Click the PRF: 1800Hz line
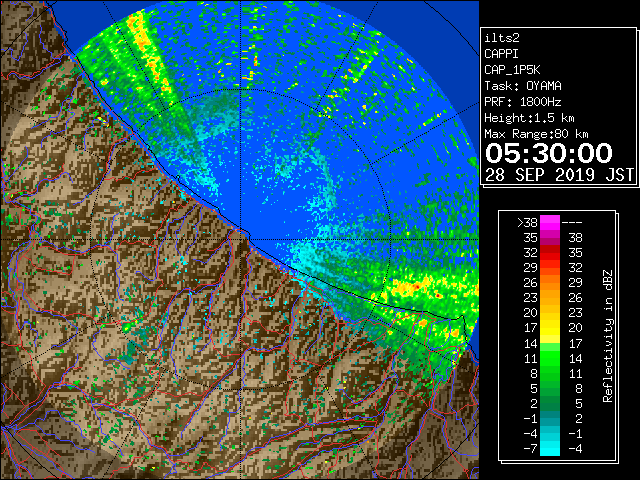This screenshot has height=480, width=640. [x=523, y=102]
